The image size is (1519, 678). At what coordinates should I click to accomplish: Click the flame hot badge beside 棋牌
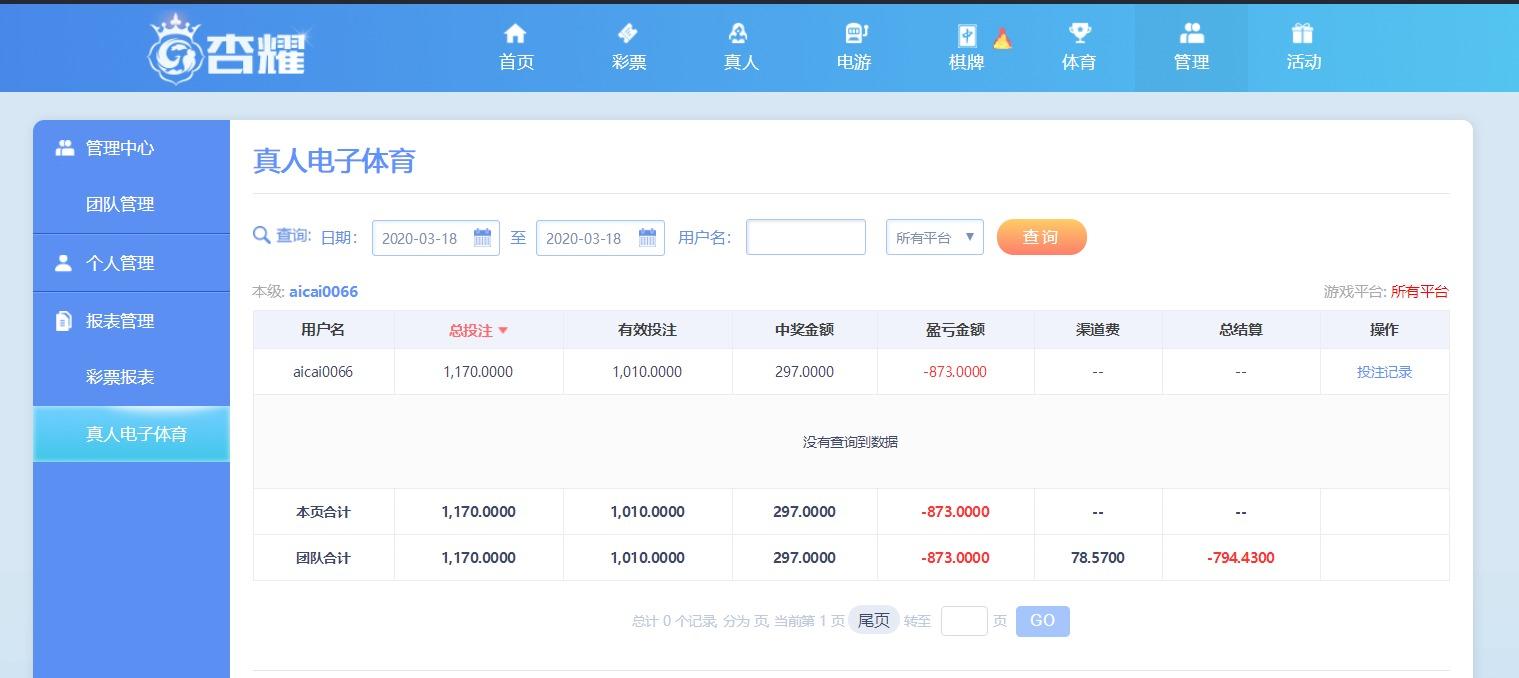[1002, 39]
